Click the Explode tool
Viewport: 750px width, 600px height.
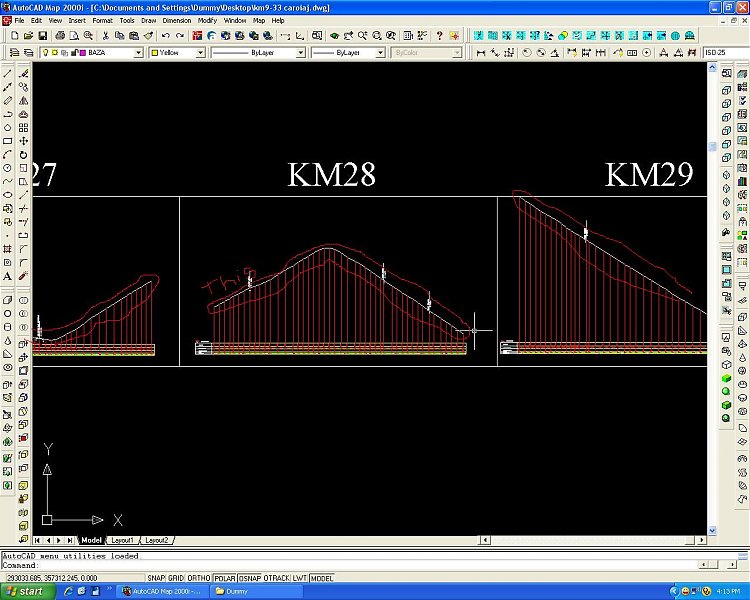(23, 276)
